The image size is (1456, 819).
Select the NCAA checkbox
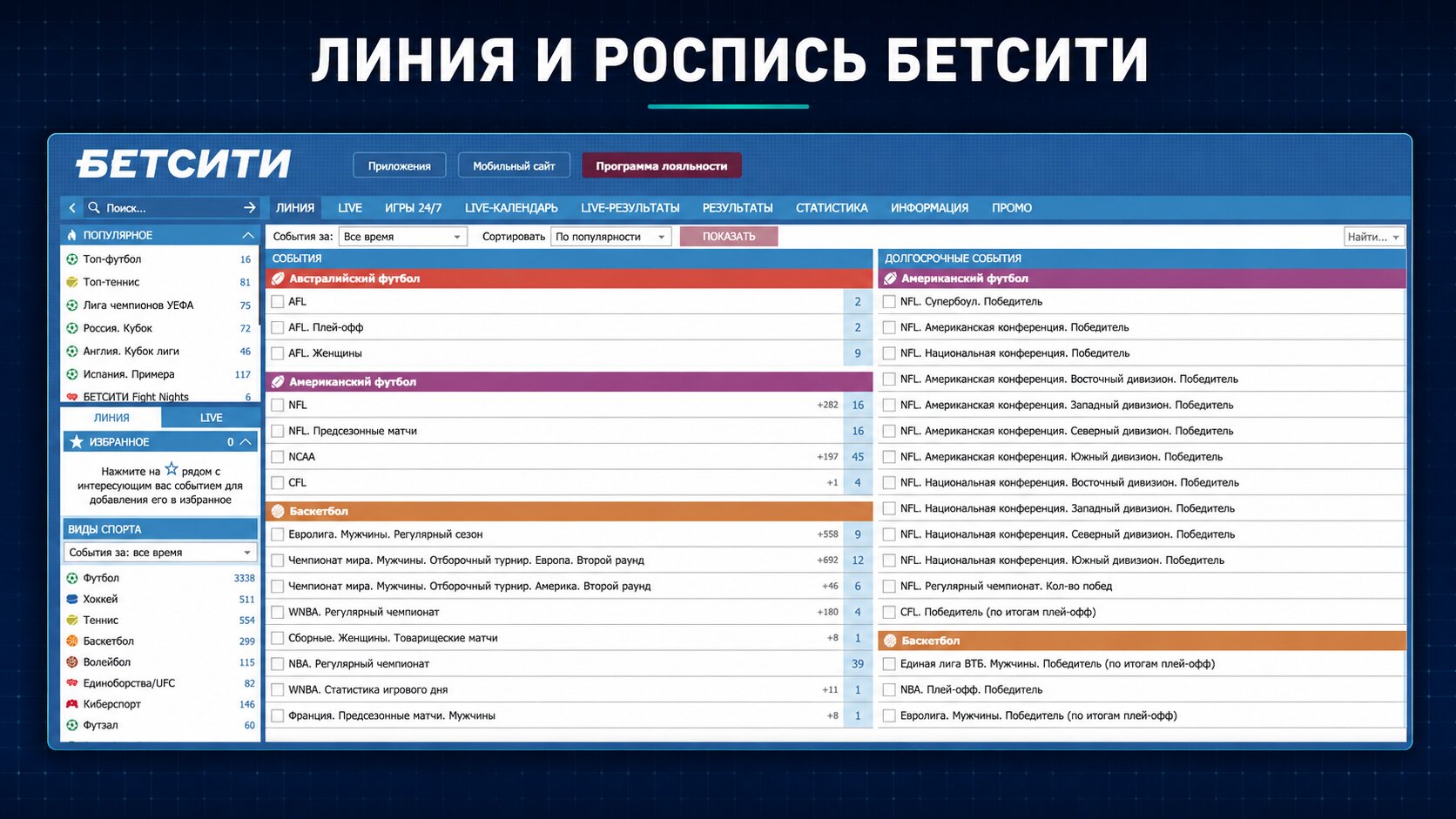pyautogui.click(x=278, y=457)
